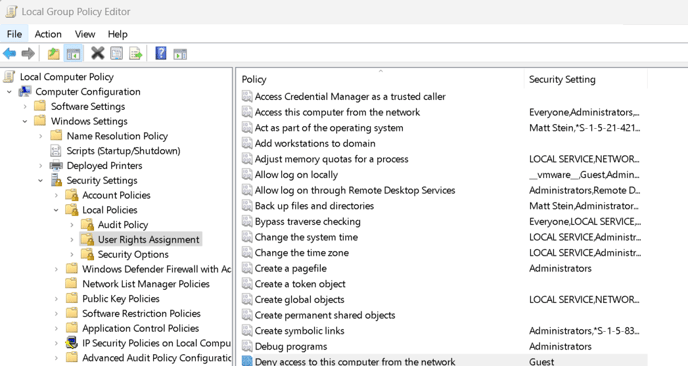This screenshot has height=366, width=688.
Task: Open the Action menu
Action: click(48, 34)
